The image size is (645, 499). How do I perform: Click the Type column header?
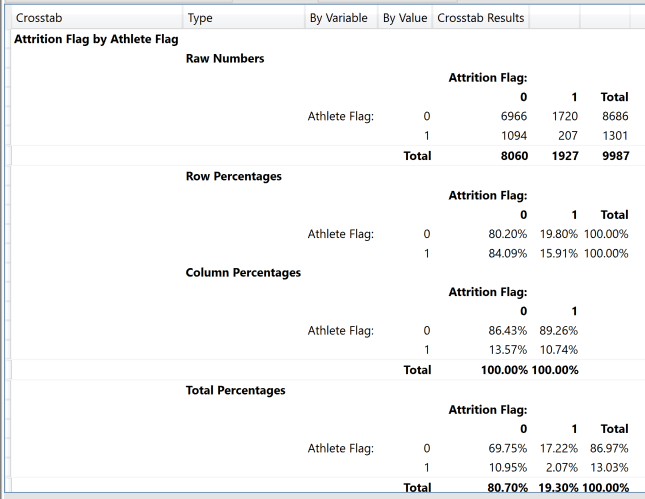click(x=244, y=18)
